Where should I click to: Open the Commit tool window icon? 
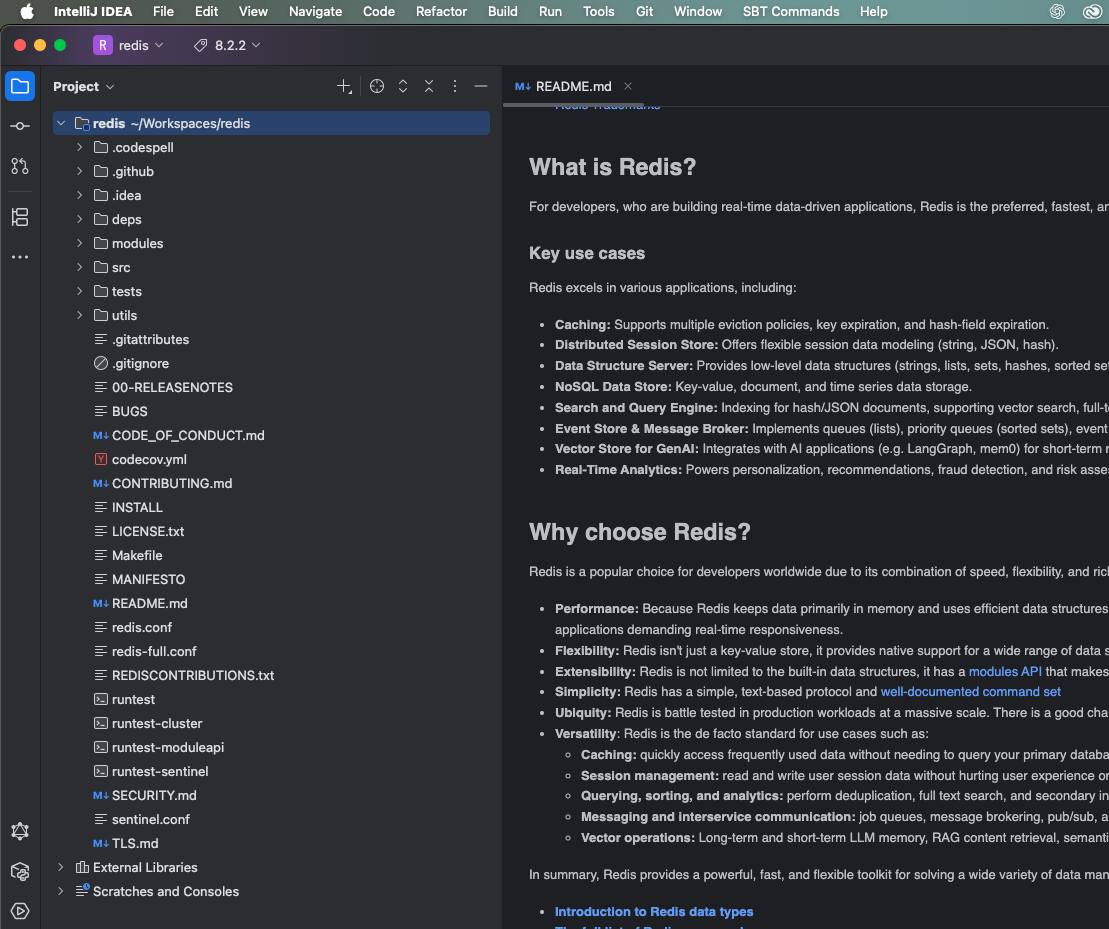pos(20,126)
